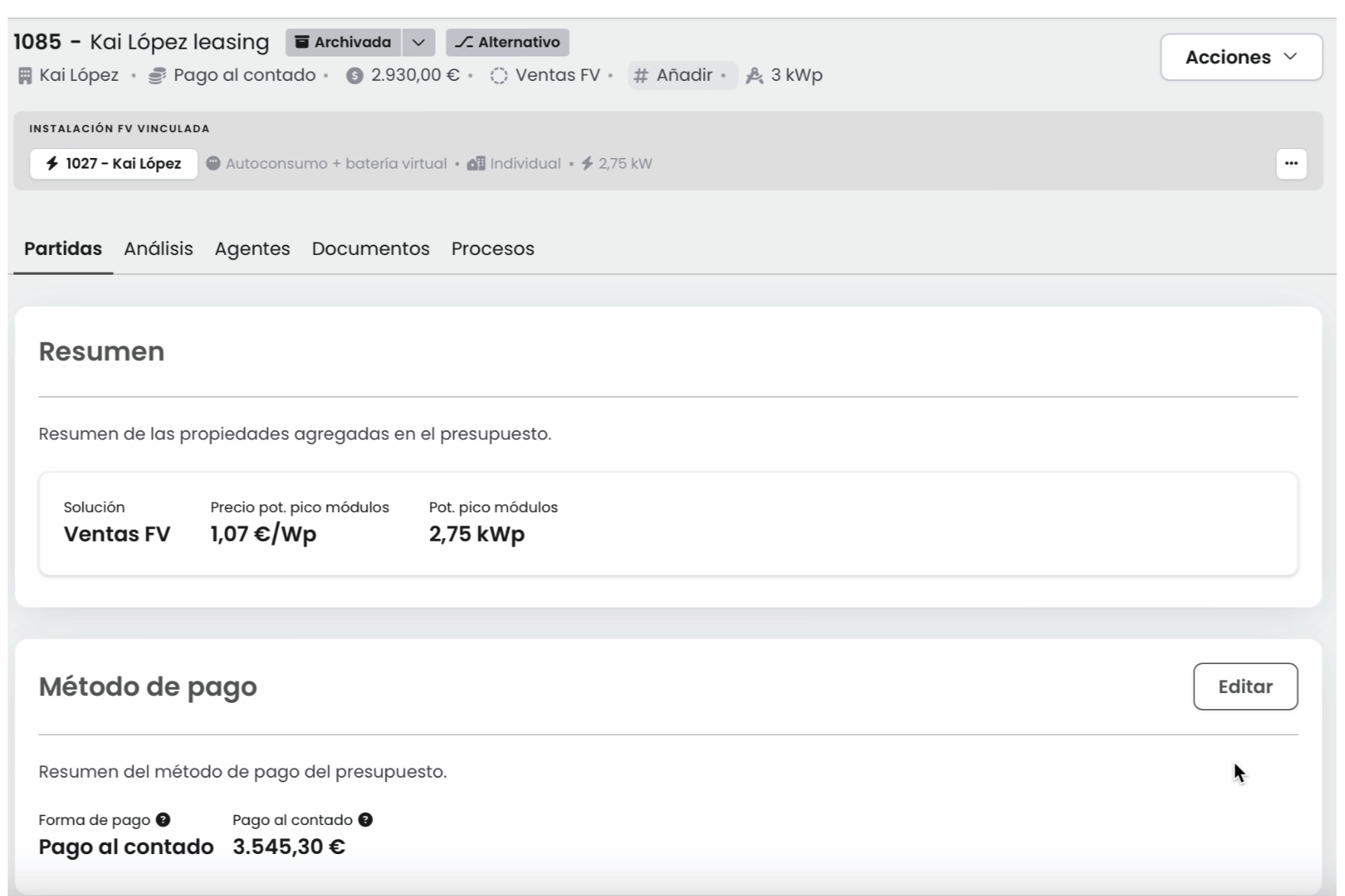Image resolution: width=1345 pixels, height=896 pixels.
Task: Click the Individual building icon
Action: click(476, 163)
